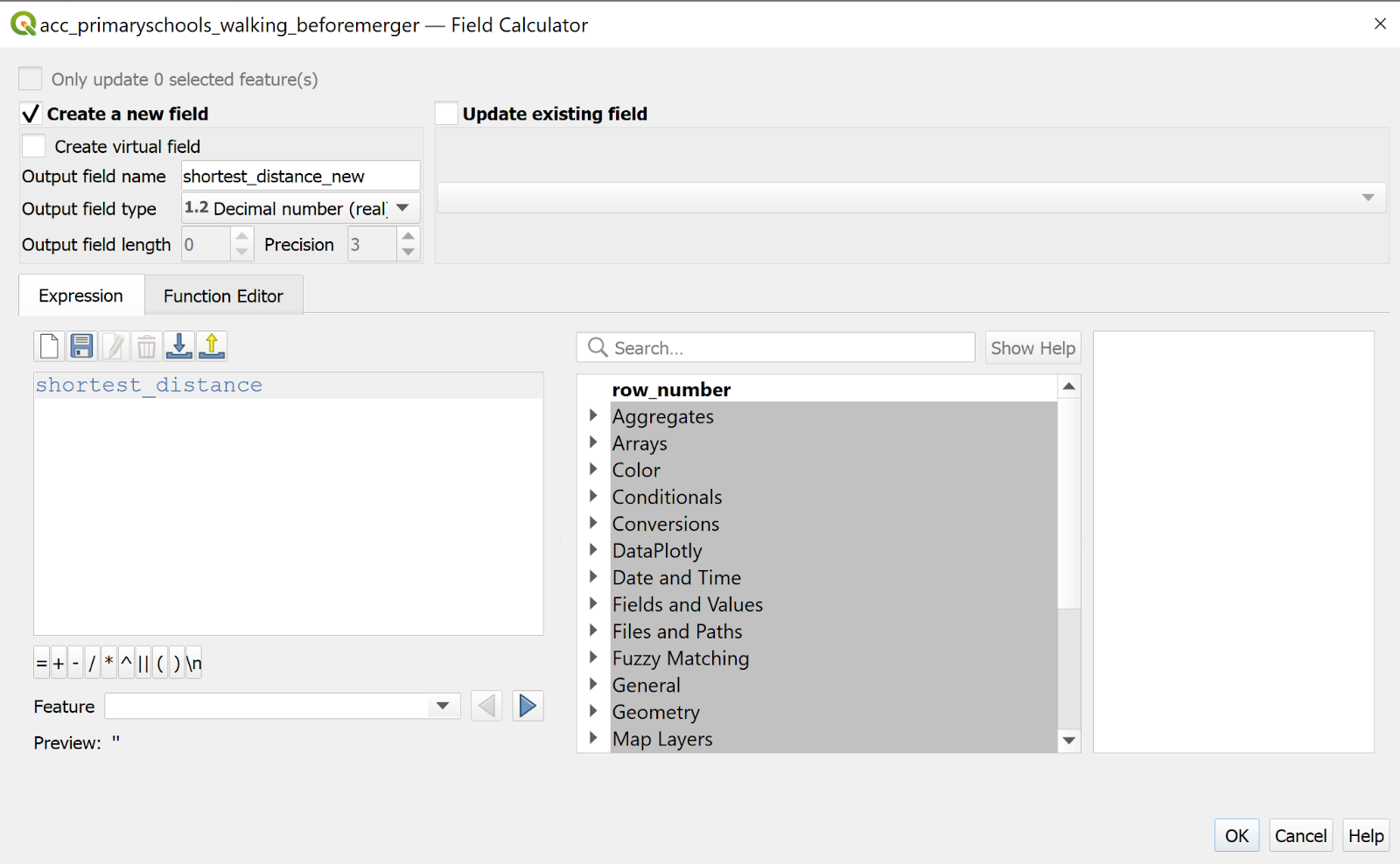Expand the Fields and Values group

[x=593, y=603]
